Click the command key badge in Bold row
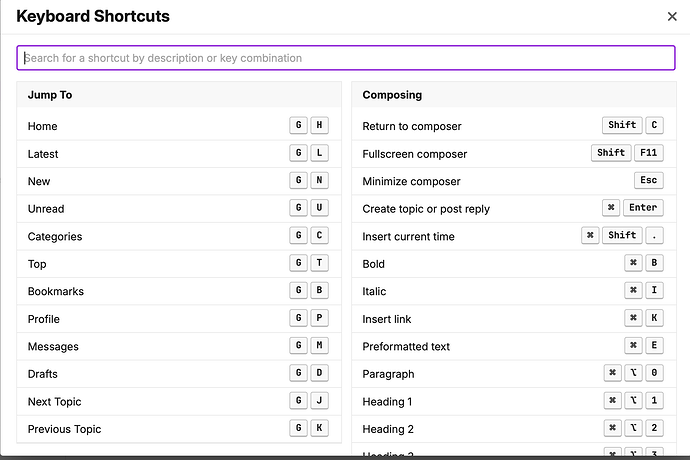The height and width of the screenshot is (460, 690). [x=633, y=264]
